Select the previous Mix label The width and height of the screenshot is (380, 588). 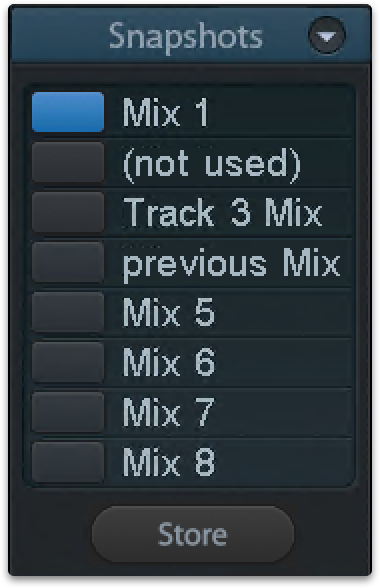click(231, 265)
